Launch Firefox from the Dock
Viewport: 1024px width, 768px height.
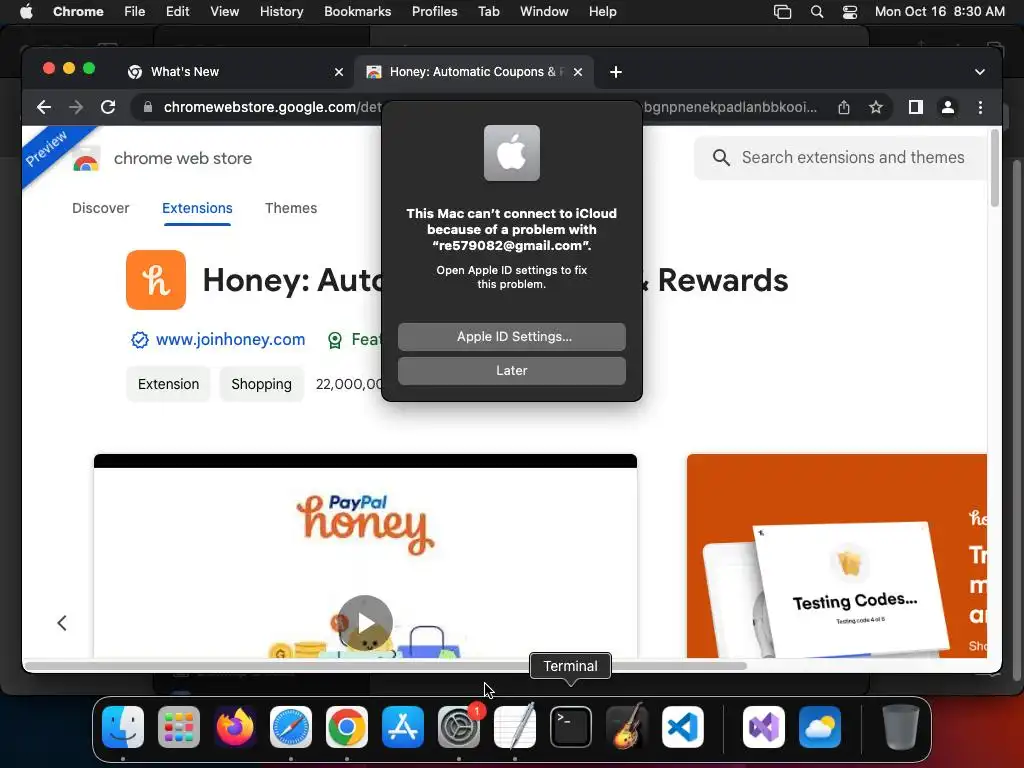point(234,727)
